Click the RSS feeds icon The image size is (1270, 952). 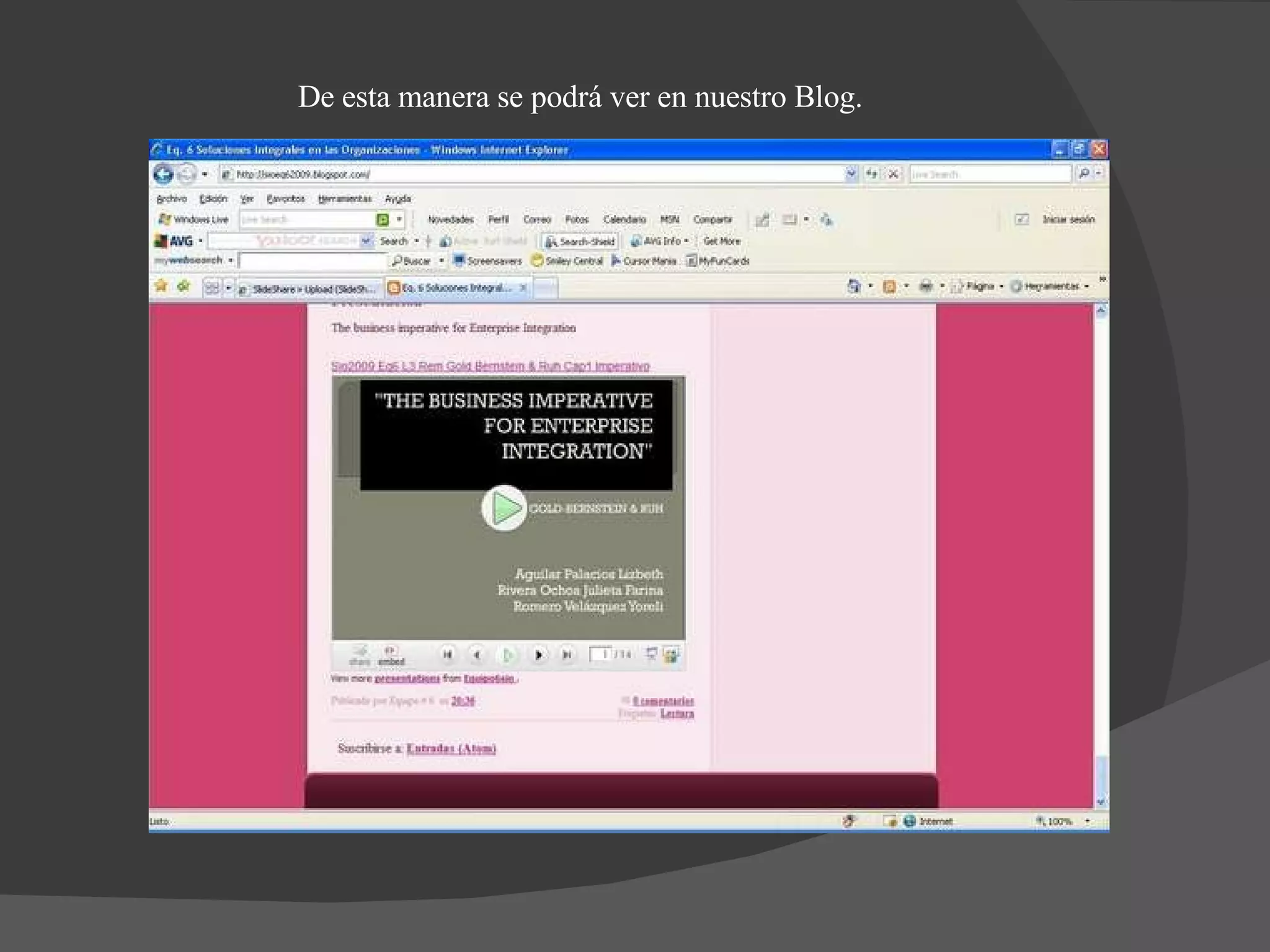[x=889, y=286]
